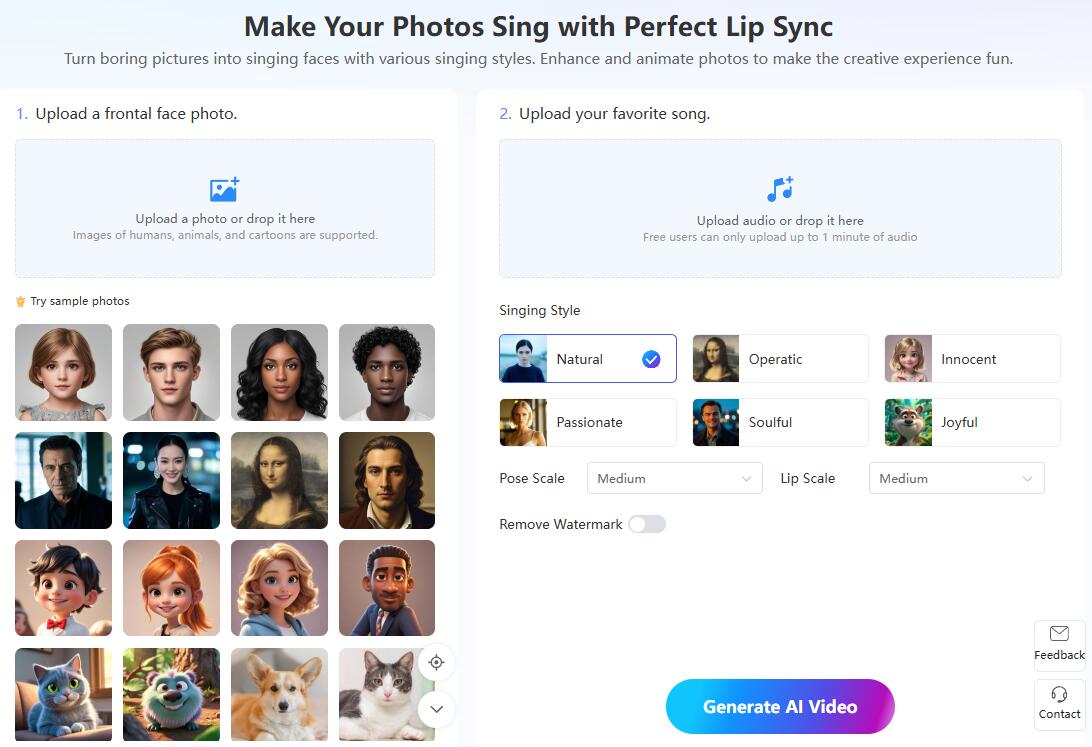Image resolution: width=1092 pixels, height=747 pixels.
Task: Pick the corgi dog sample photo
Action: [279, 694]
